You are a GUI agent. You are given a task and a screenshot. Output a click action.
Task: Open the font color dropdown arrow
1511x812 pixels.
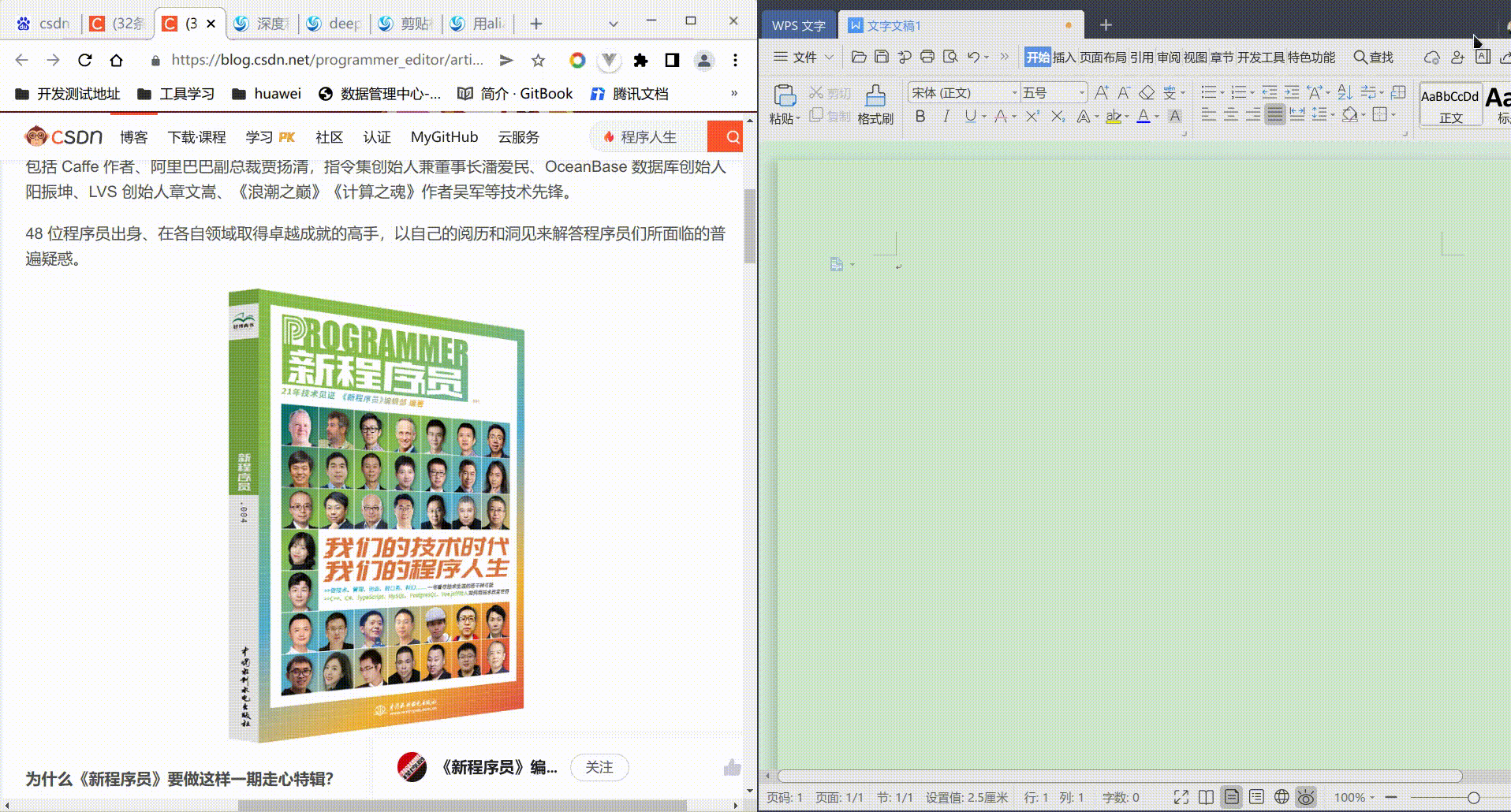click(1155, 116)
